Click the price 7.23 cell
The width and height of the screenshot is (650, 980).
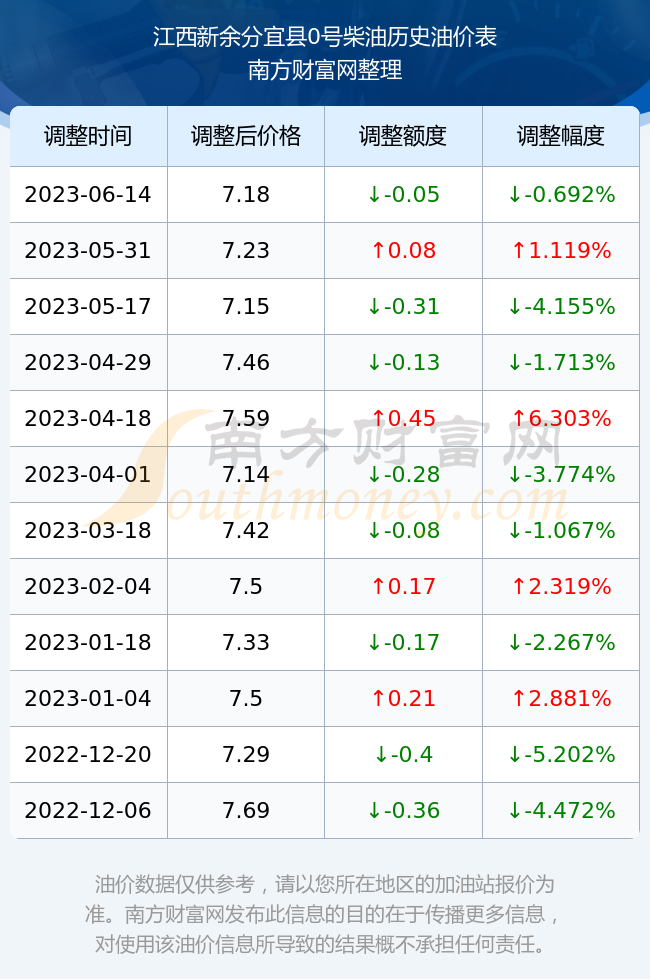click(246, 251)
